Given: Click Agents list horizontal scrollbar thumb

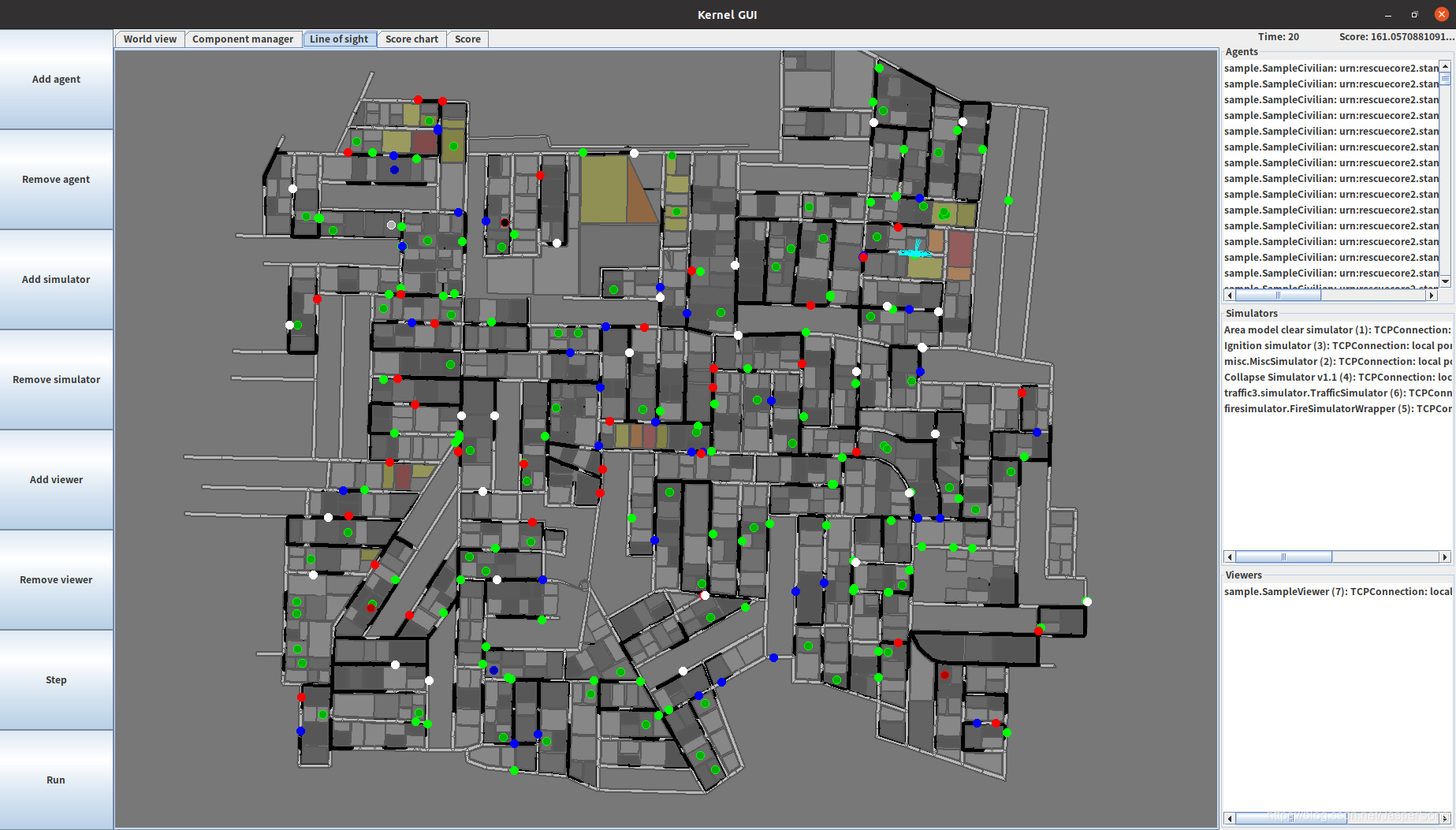Looking at the screenshot, I should click(1278, 296).
